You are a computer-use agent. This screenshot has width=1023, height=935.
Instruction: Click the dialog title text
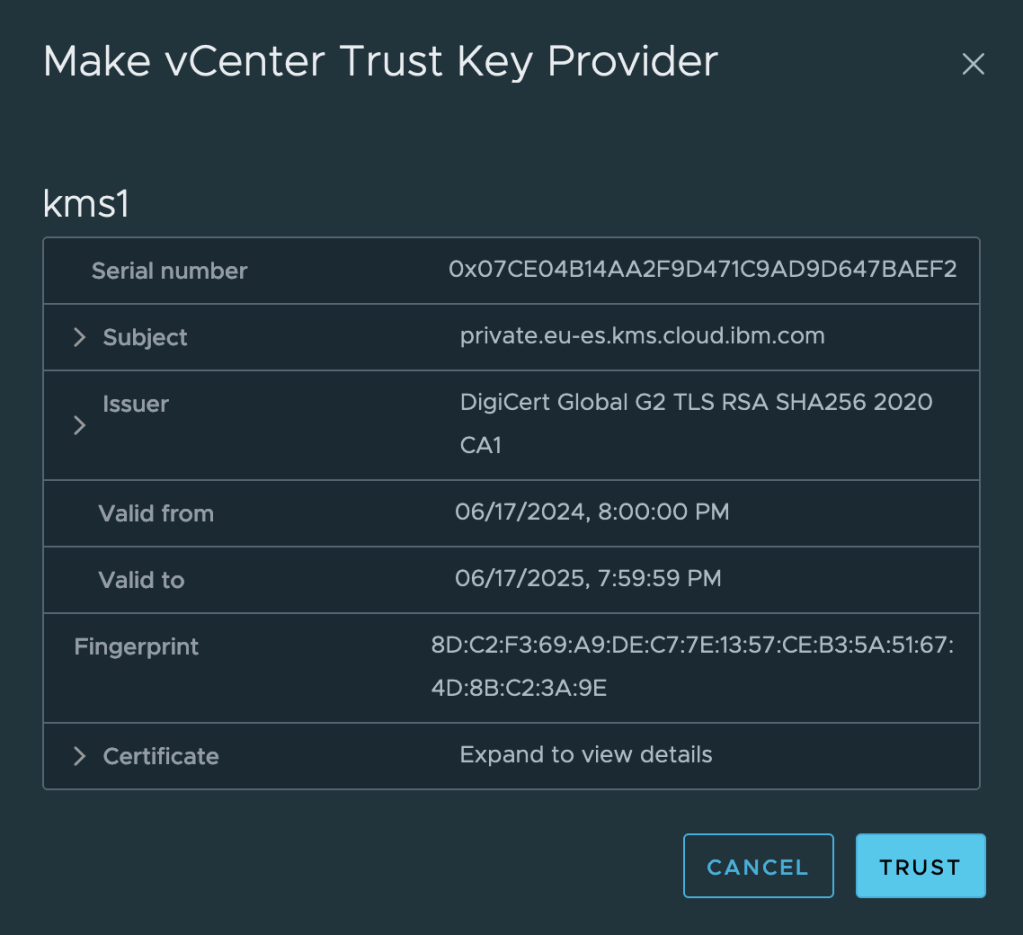coord(380,62)
